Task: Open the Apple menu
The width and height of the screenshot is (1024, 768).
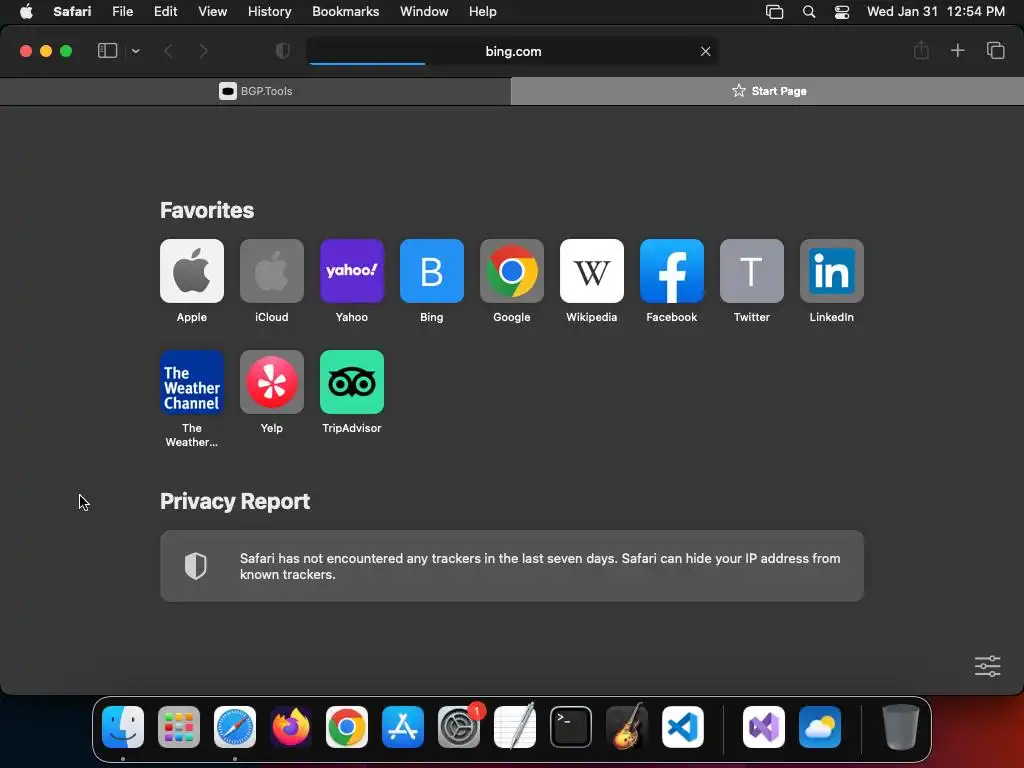Action: [x=26, y=12]
